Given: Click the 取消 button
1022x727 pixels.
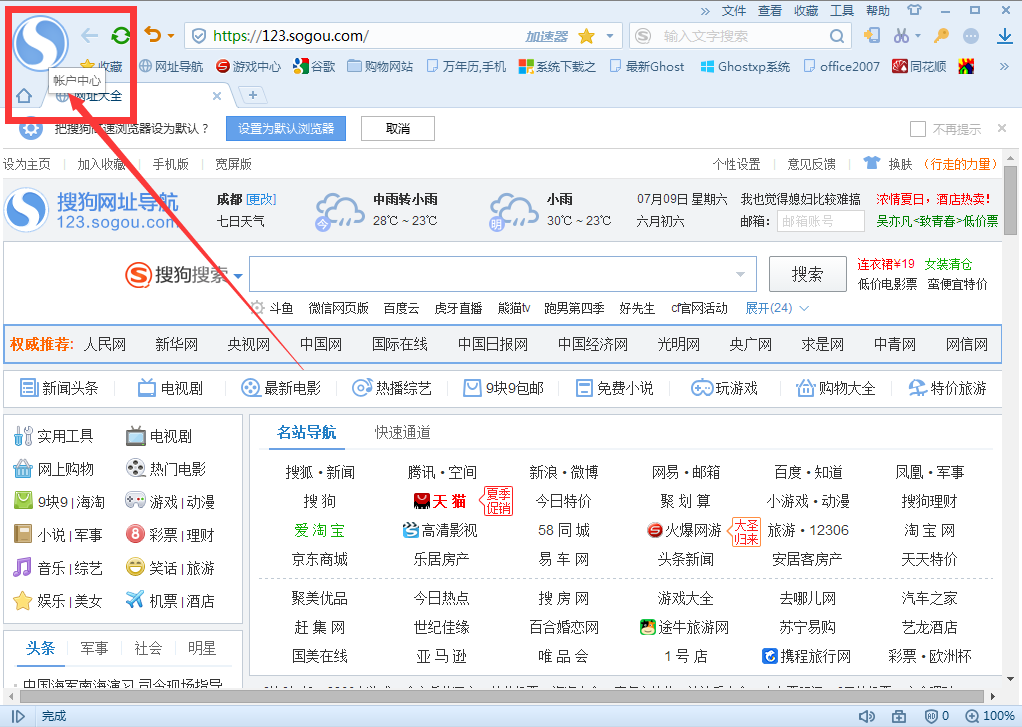Looking at the screenshot, I should 398,128.
